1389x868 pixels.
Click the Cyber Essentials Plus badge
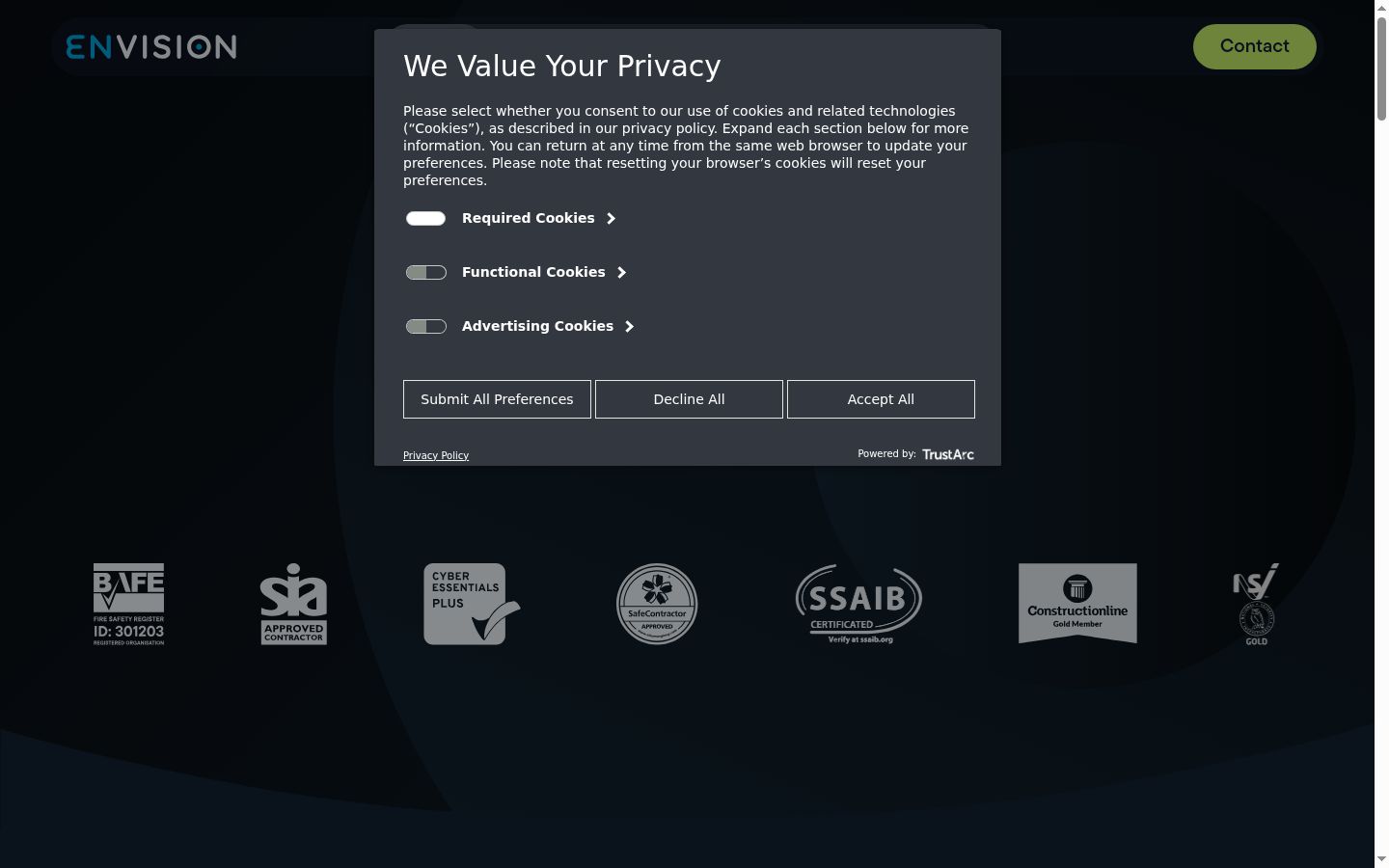[x=472, y=604]
